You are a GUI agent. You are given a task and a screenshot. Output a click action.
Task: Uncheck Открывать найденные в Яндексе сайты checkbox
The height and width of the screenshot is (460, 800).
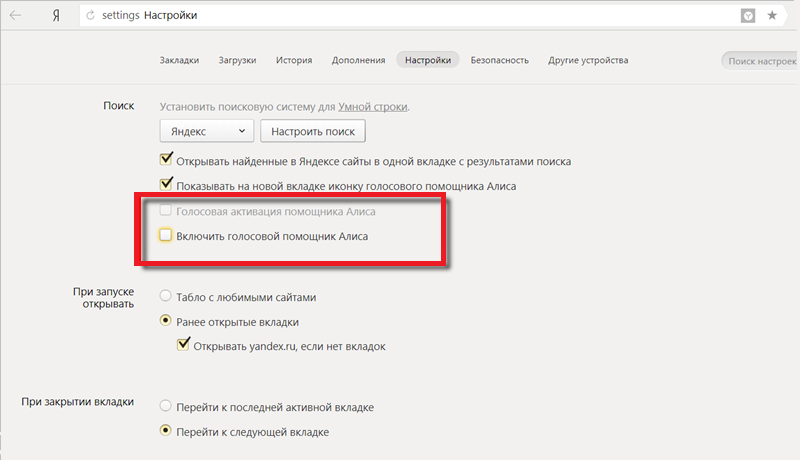166,159
